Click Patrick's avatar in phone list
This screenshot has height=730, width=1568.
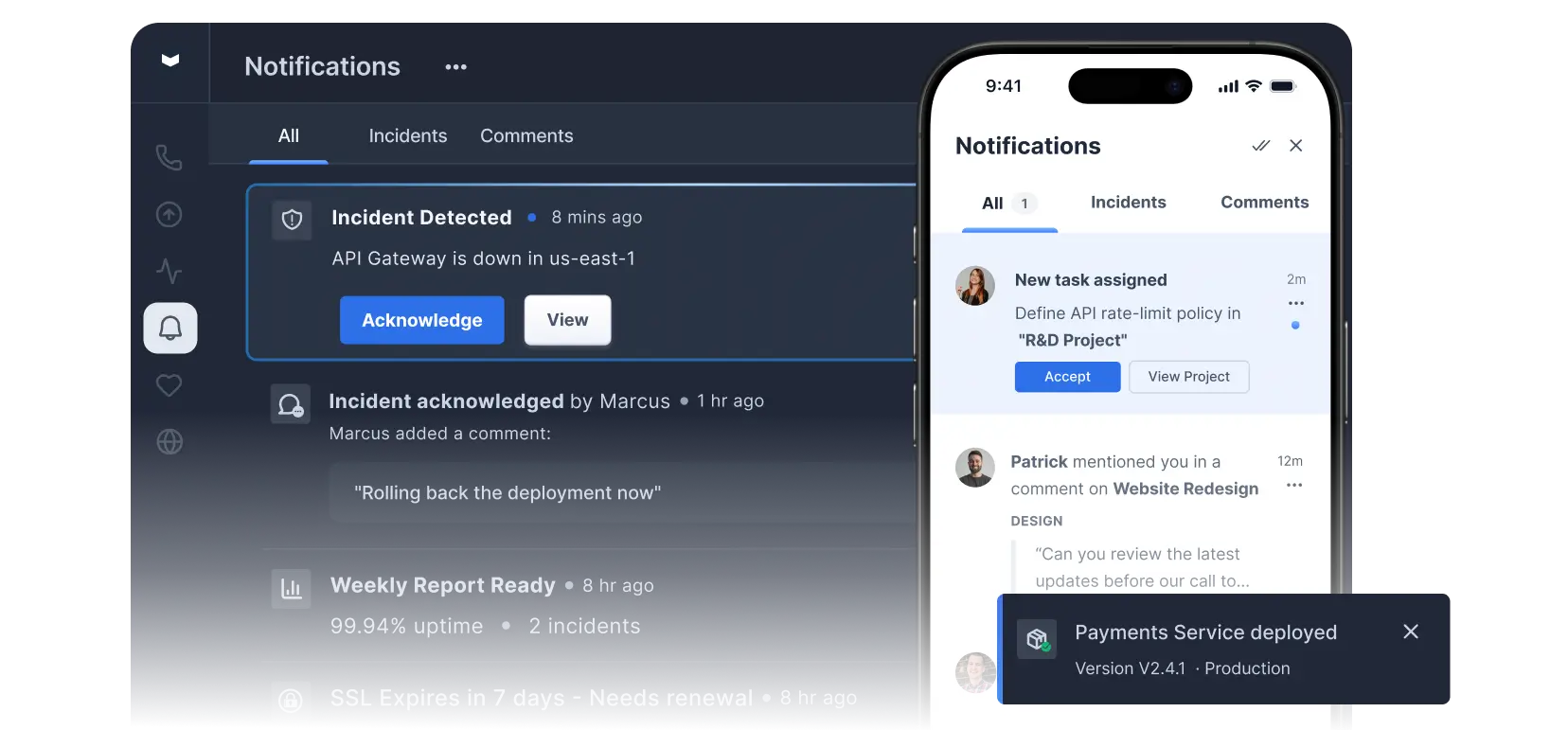(975, 468)
